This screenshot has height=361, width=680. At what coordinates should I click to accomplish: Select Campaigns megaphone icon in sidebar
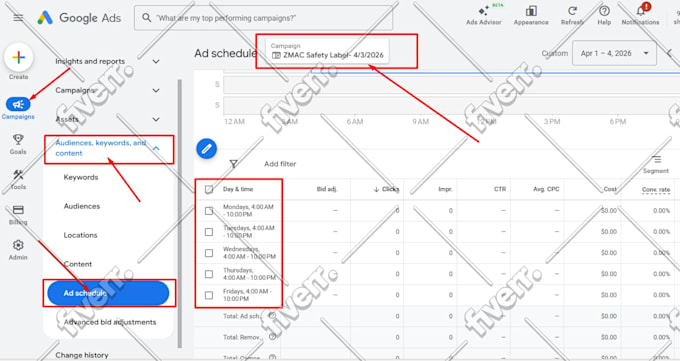click(18, 104)
